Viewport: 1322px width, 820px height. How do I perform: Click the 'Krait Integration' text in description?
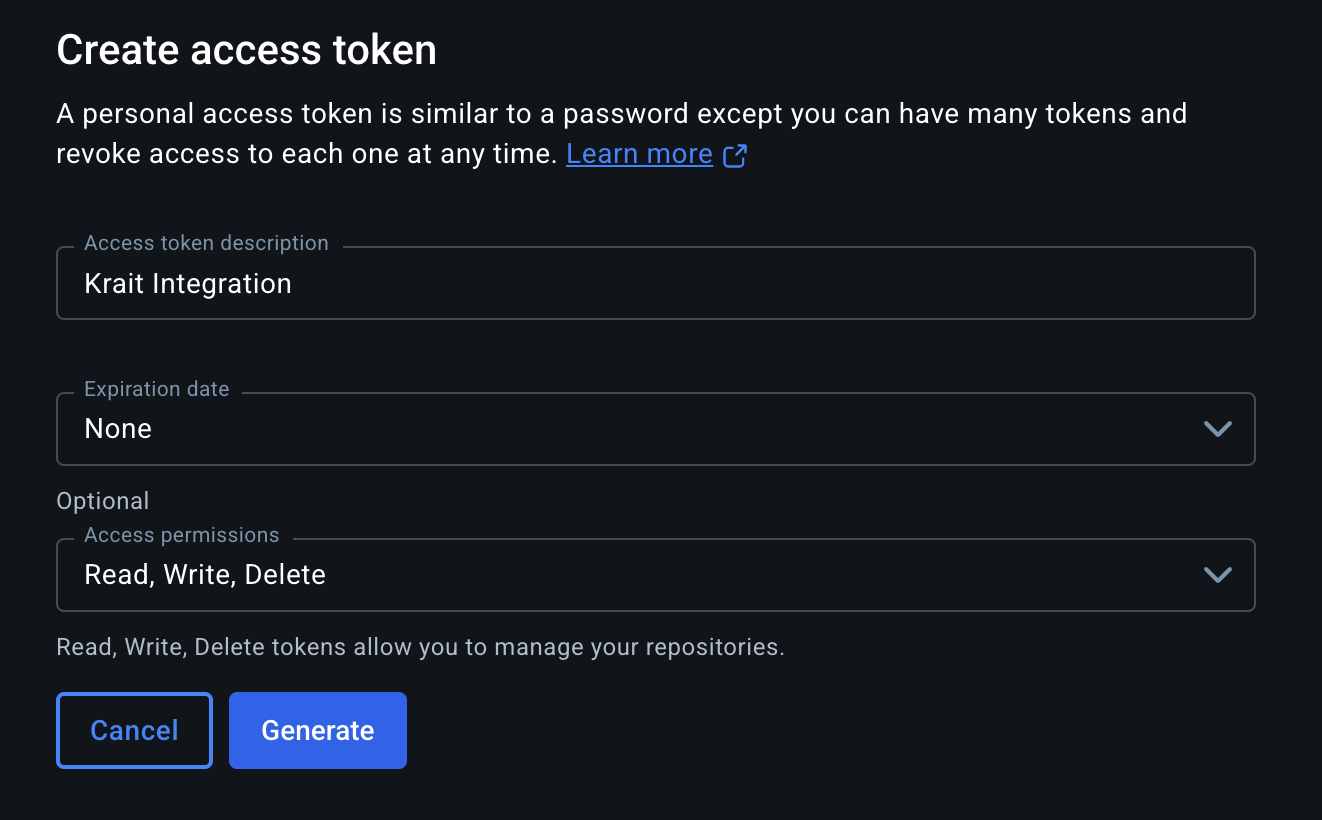pyautogui.click(x=188, y=284)
